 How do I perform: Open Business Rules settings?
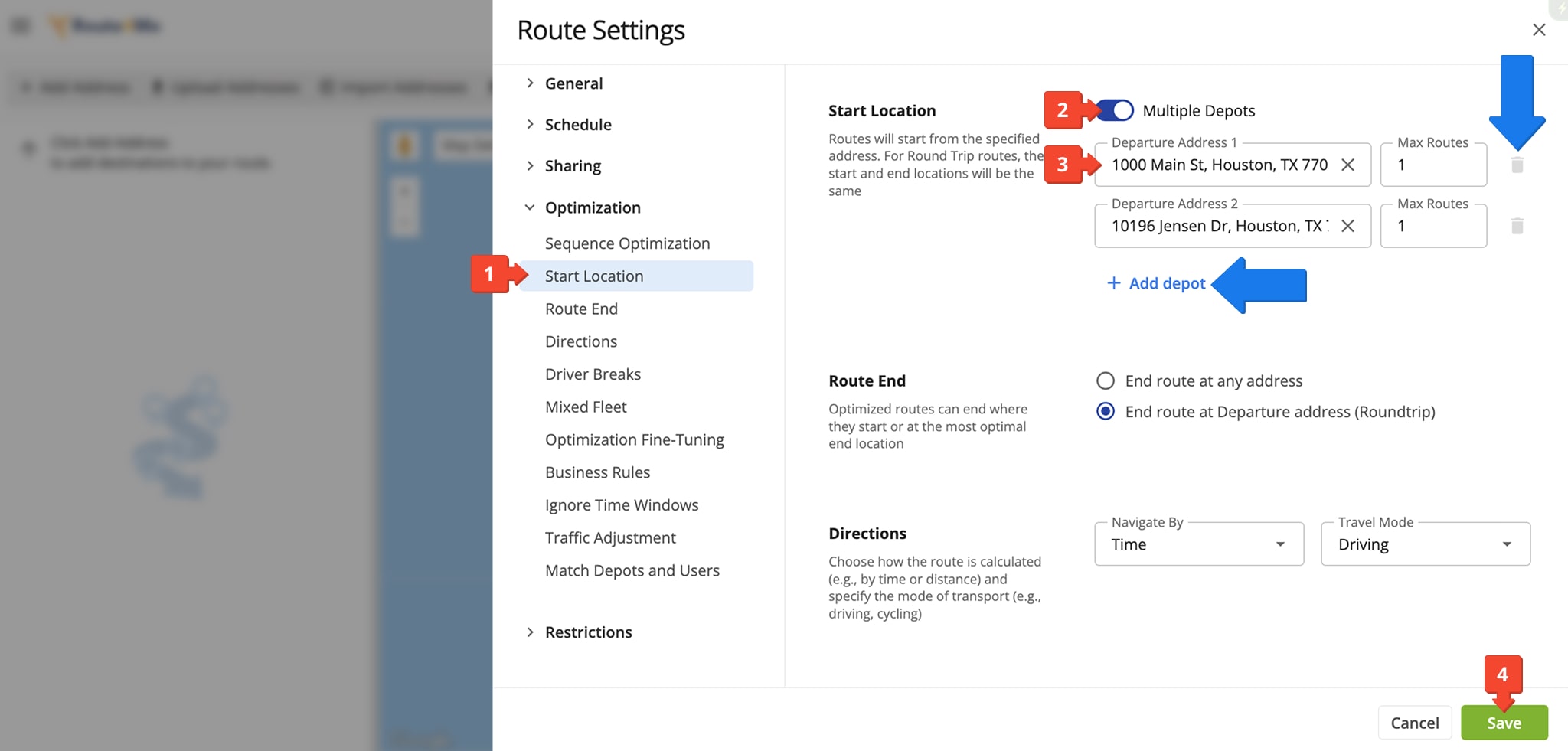(597, 472)
